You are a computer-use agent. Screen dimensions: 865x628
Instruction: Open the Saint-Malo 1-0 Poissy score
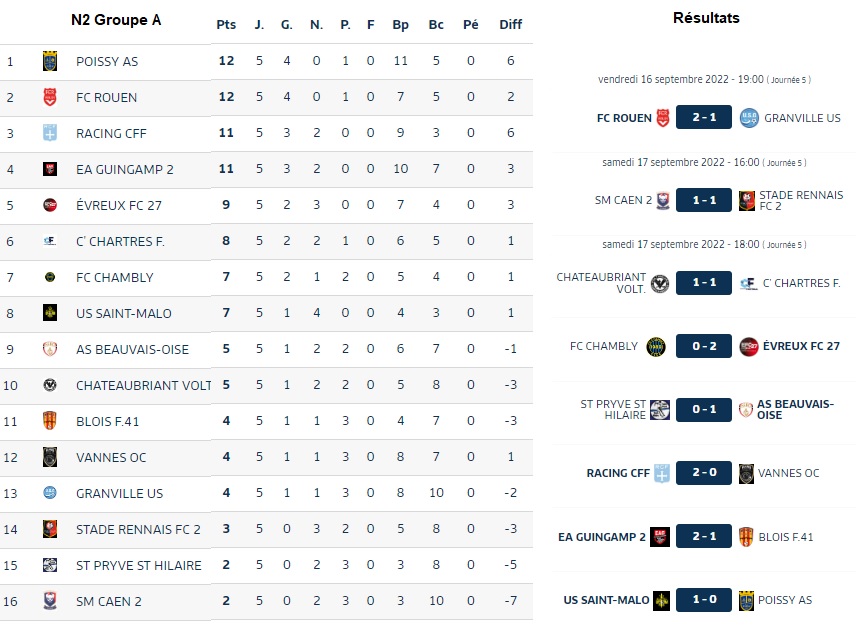(704, 599)
